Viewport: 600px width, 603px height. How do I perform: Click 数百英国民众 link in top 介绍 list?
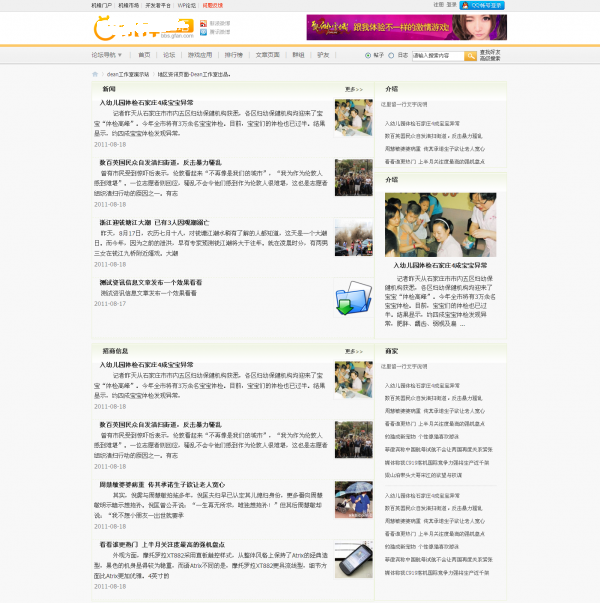(x=433, y=136)
